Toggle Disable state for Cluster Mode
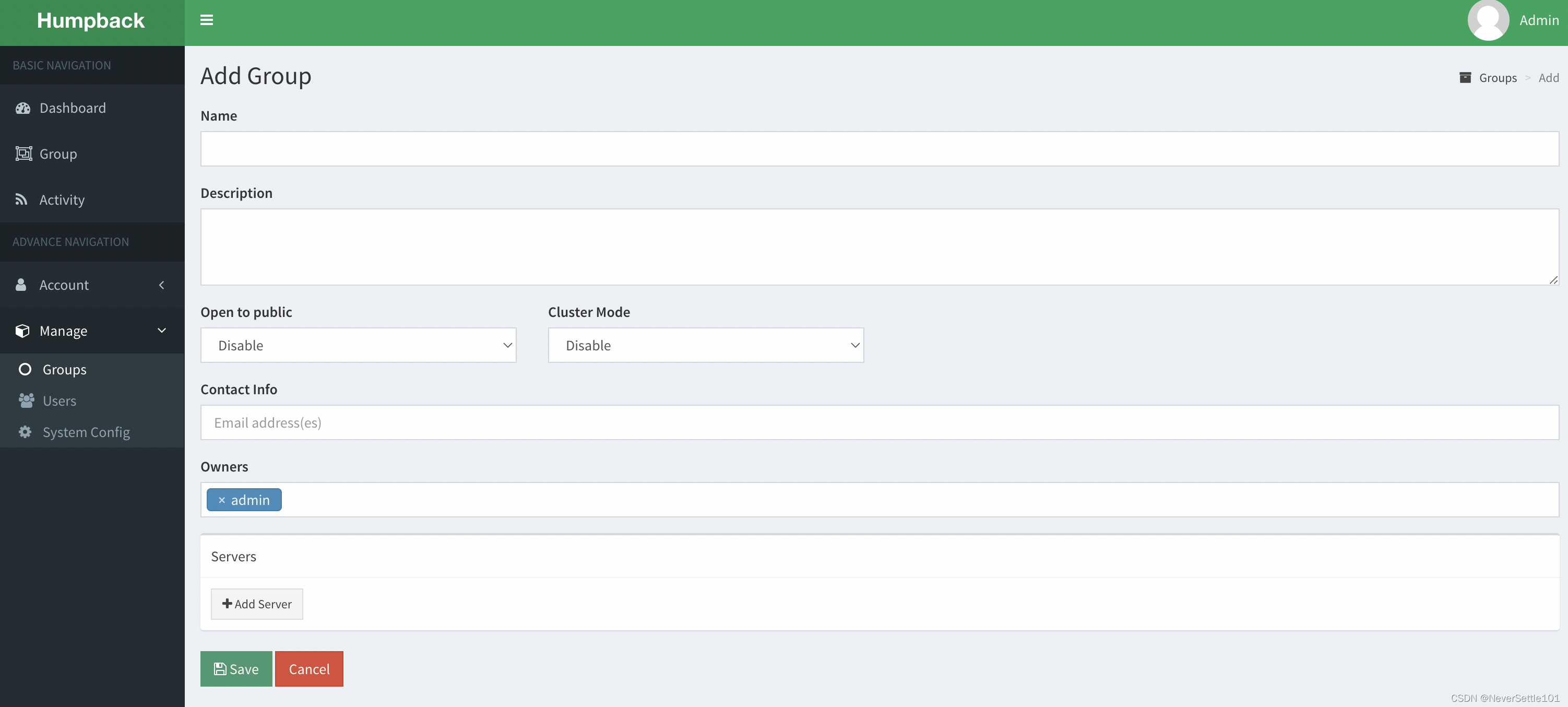 (705, 344)
